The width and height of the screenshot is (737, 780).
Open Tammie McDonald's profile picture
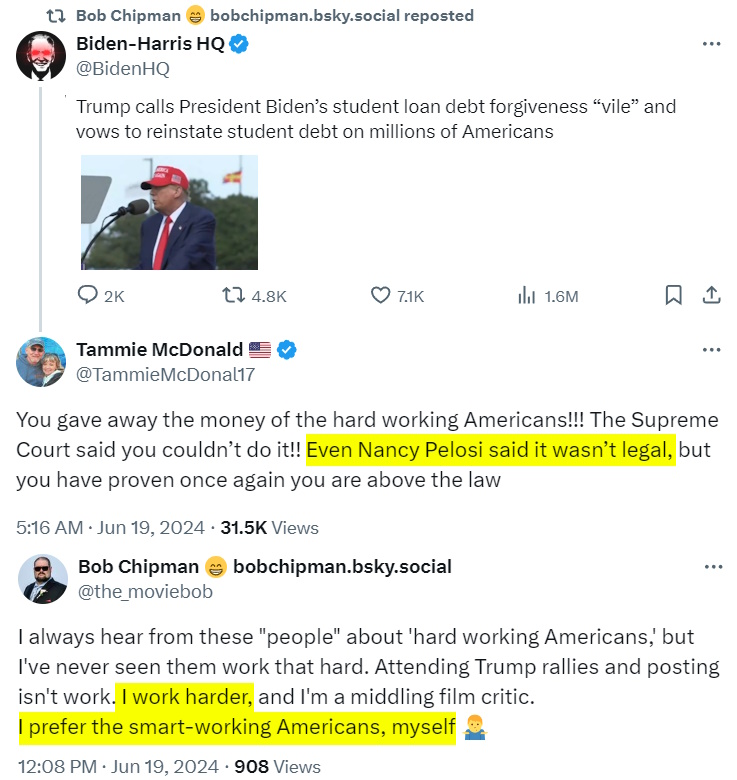pos(42,361)
